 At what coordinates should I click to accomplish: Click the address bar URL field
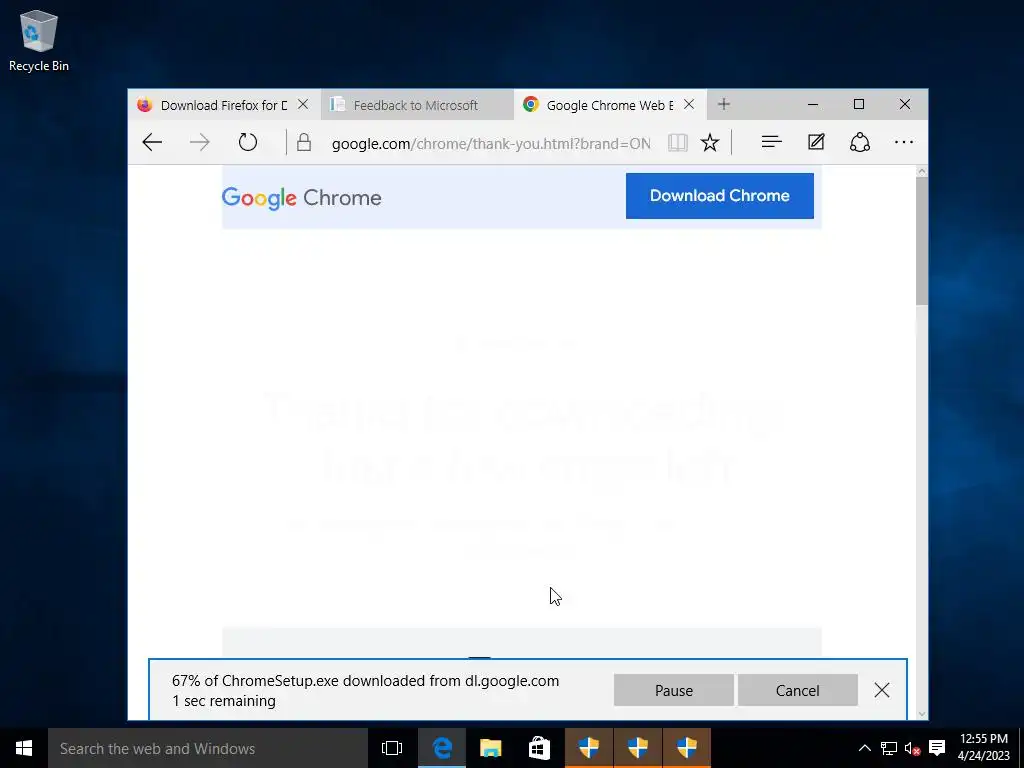tap(490, 144)
